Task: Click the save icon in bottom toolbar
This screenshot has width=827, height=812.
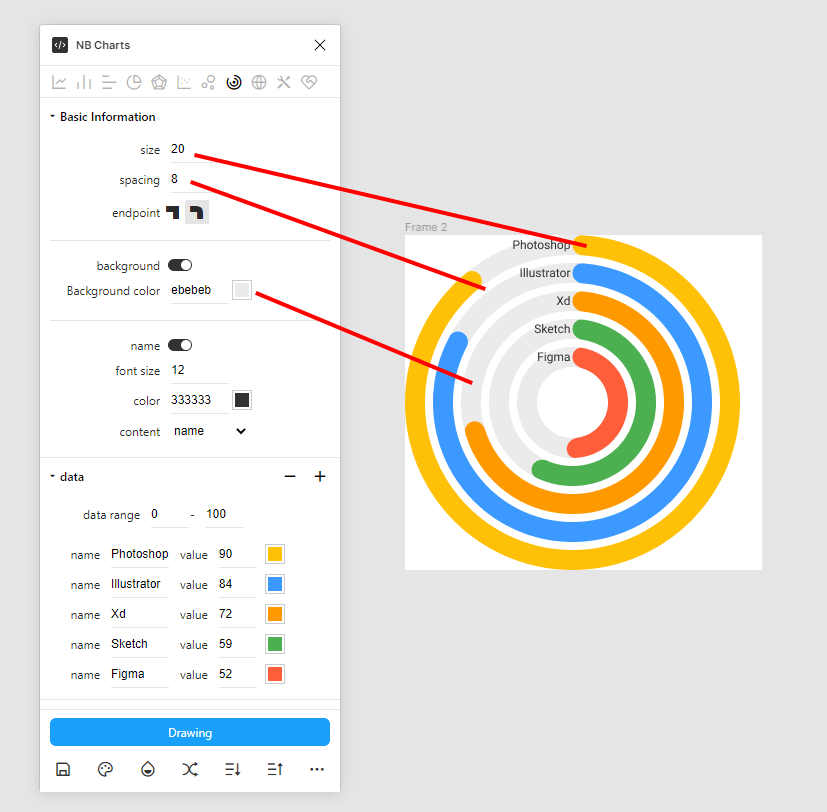Action: pos(63,769)
